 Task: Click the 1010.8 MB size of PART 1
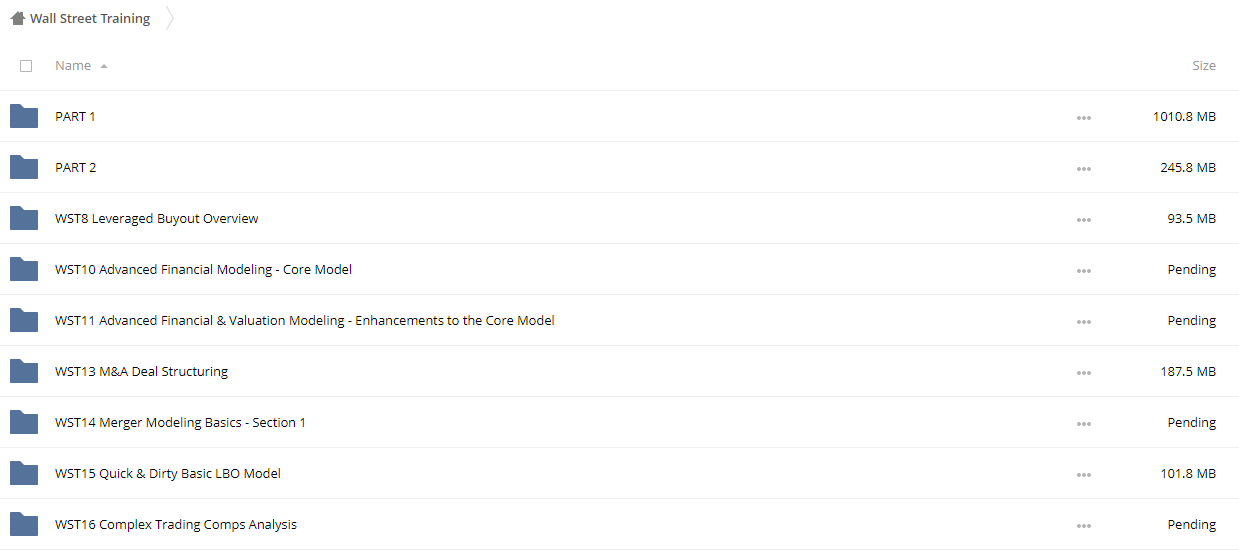click(1184, 117)
